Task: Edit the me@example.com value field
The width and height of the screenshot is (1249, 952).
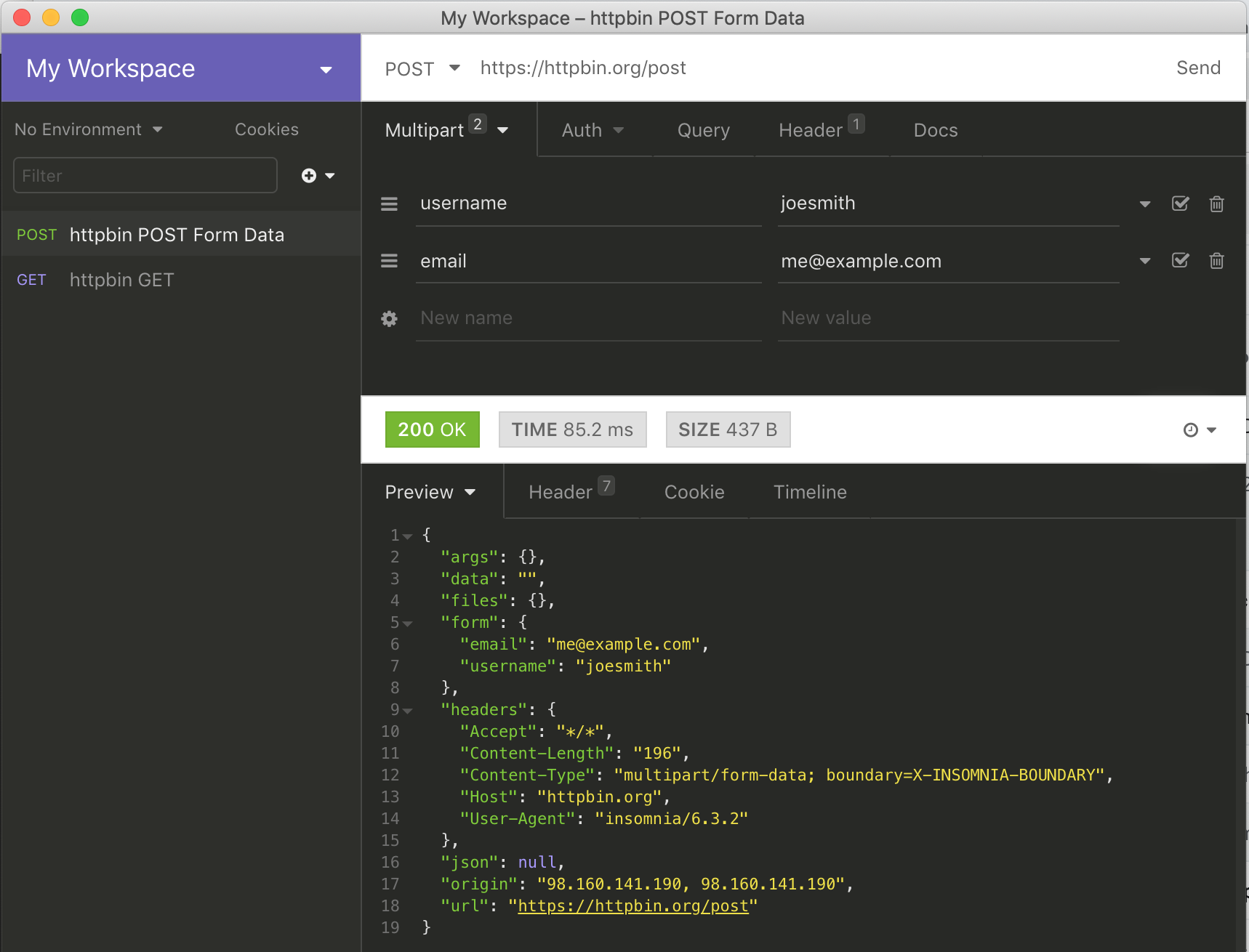Action: (x=948, y=262)
